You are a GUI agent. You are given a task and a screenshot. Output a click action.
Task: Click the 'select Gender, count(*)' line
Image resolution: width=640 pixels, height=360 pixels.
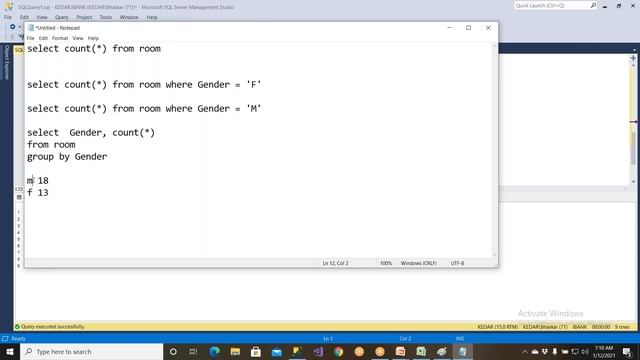tap(91, 133)
